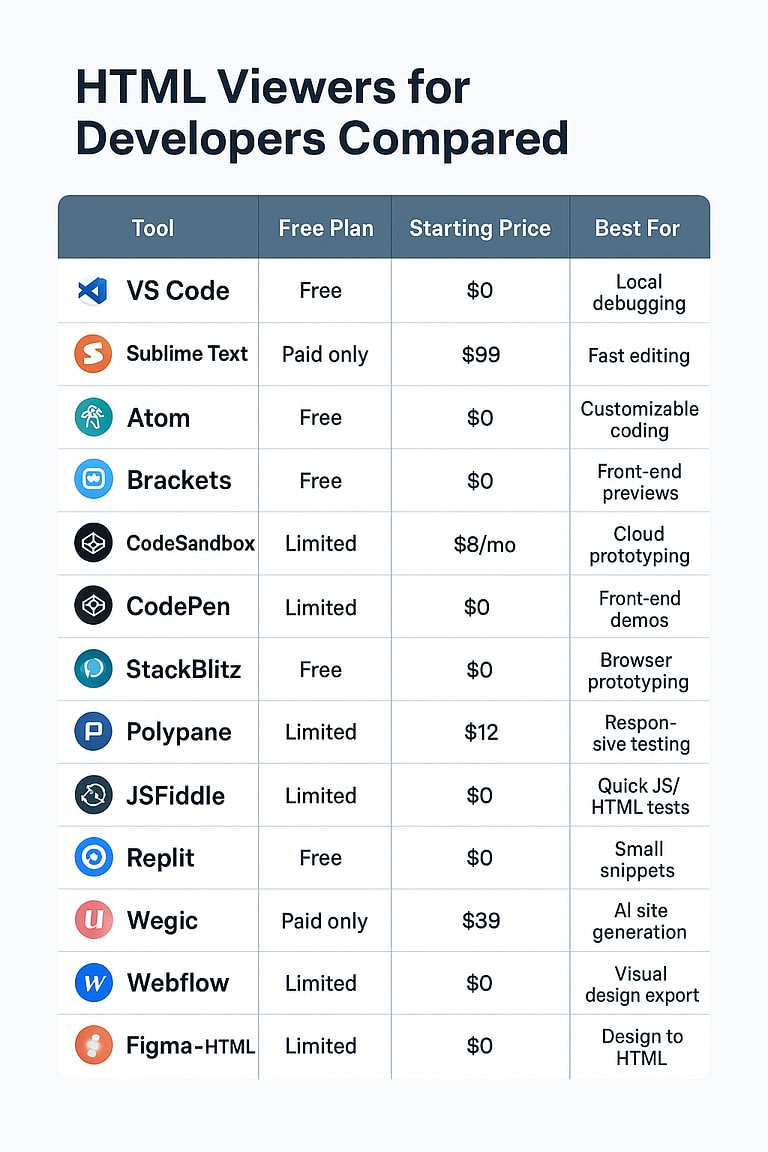768x1152 pixels.
Task: Select the CodePen logo icon
Action: click(x=93, y=606)
